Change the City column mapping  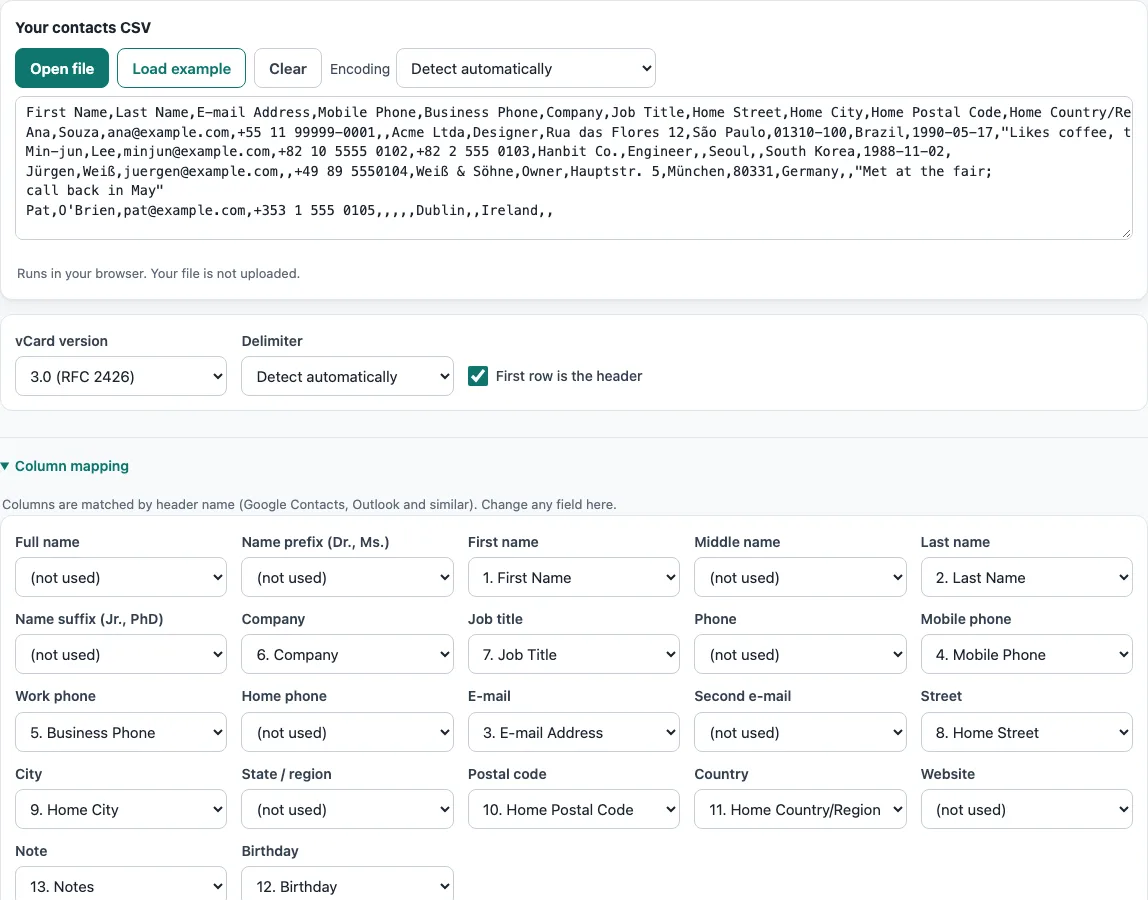[x=121, y=808]
